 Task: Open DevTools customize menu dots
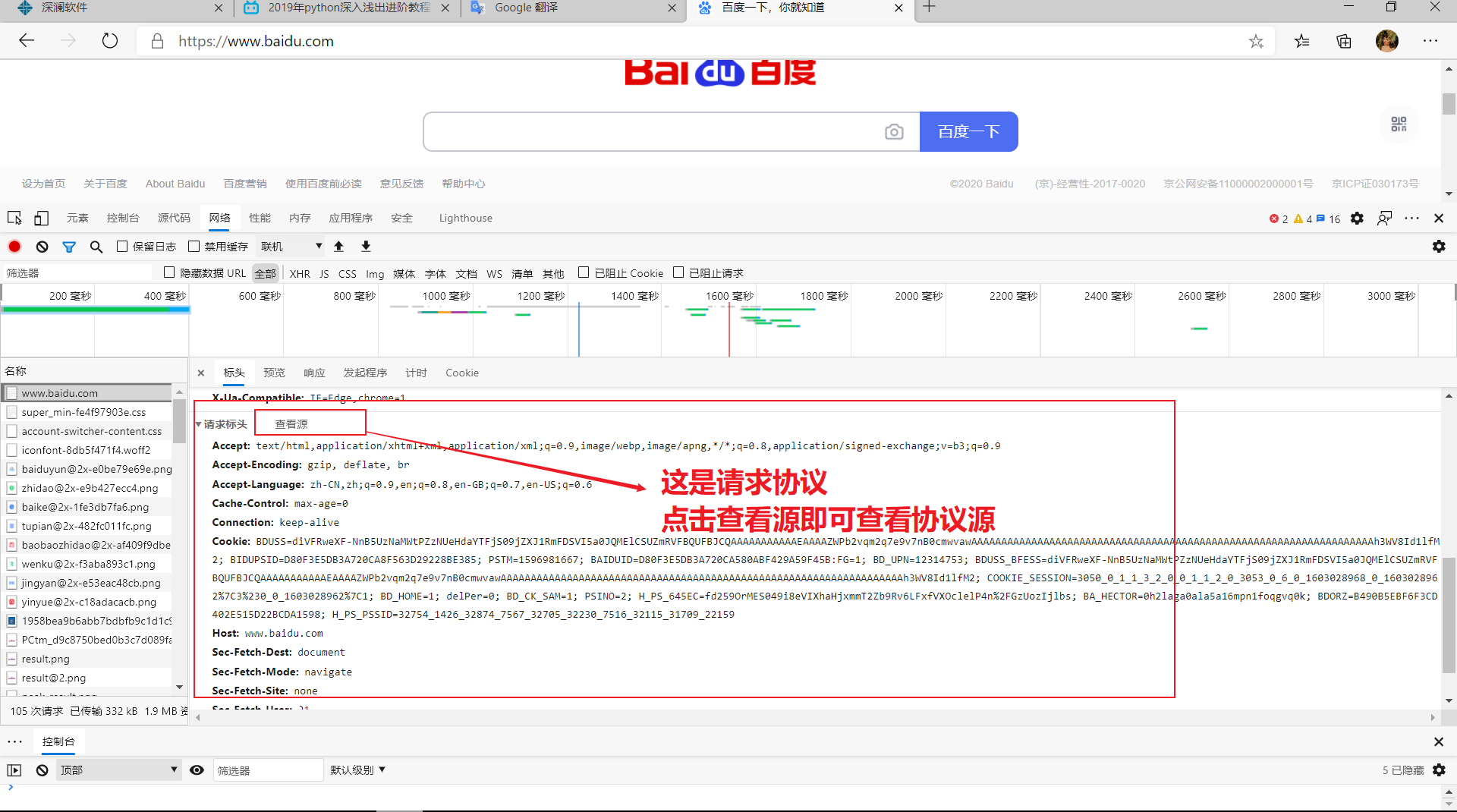tap(1411, 219)
